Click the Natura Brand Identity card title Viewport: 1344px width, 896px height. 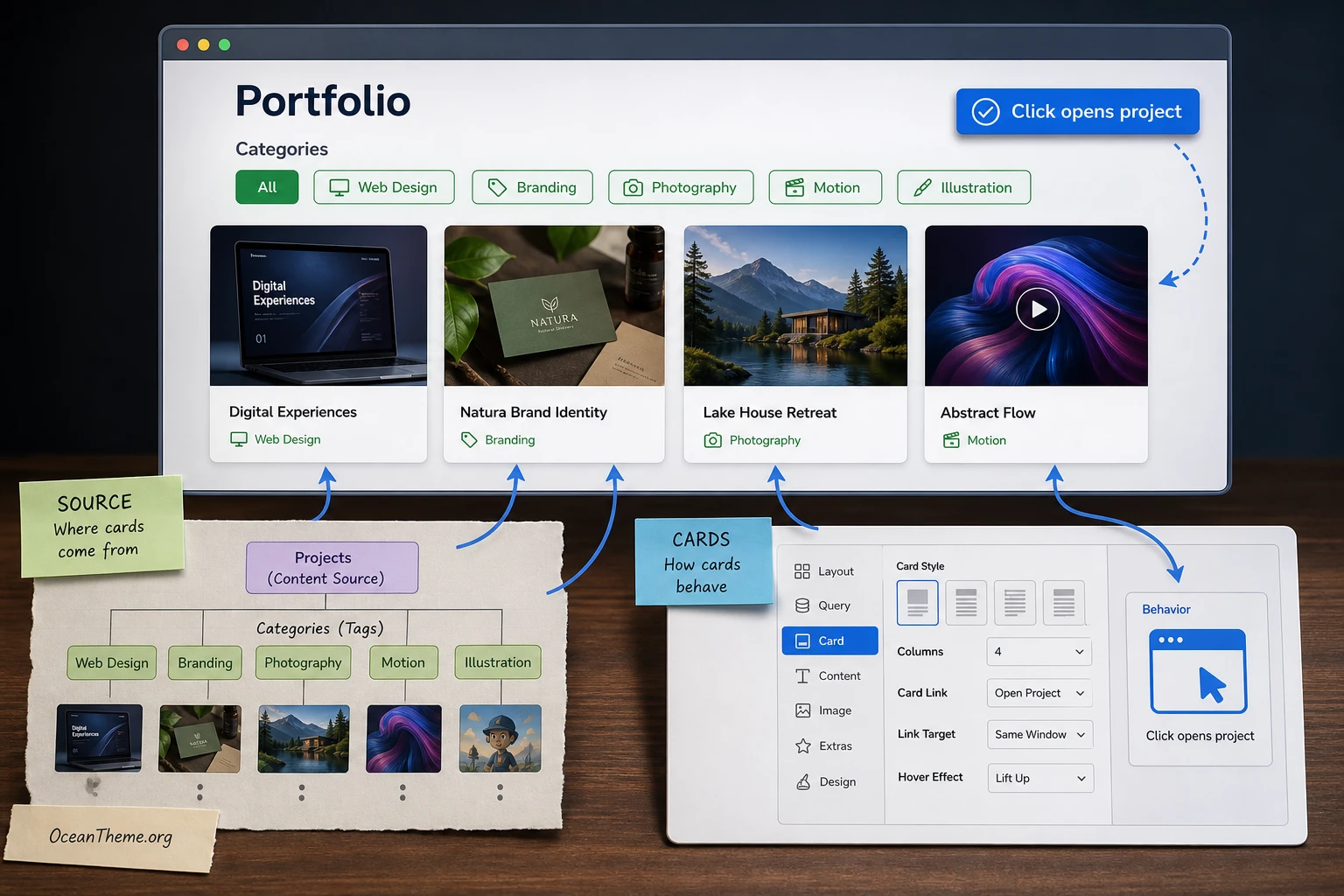(x=534, y=412)
